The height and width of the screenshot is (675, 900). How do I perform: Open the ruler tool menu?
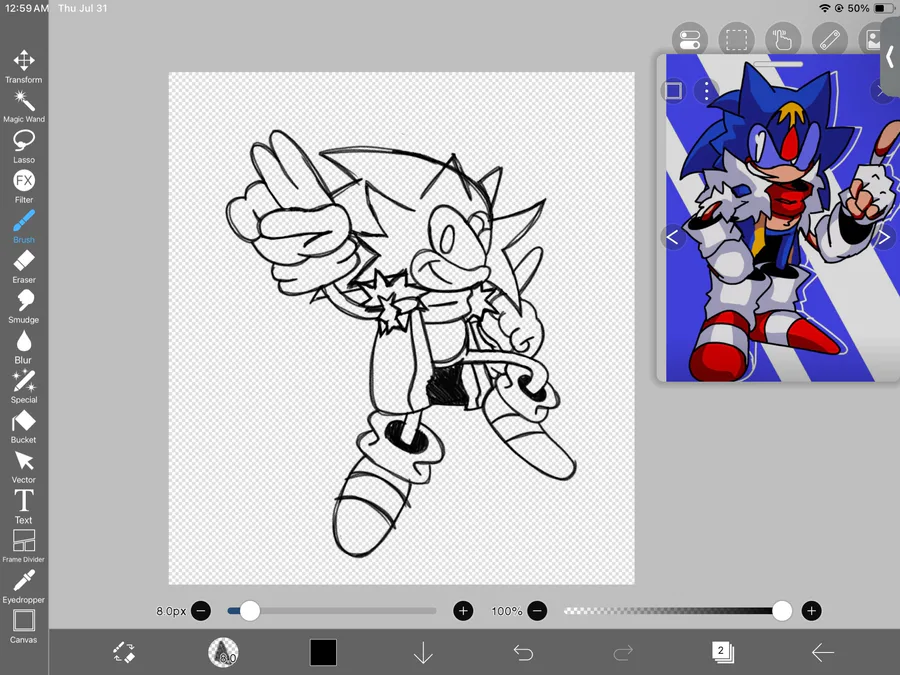coord(829,40)
